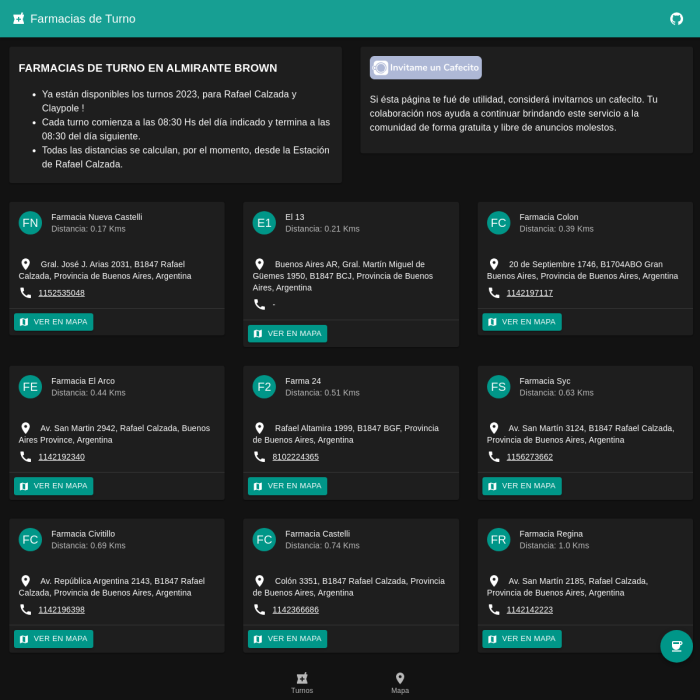Click phone icon next to 8102224365

(259, 456)
